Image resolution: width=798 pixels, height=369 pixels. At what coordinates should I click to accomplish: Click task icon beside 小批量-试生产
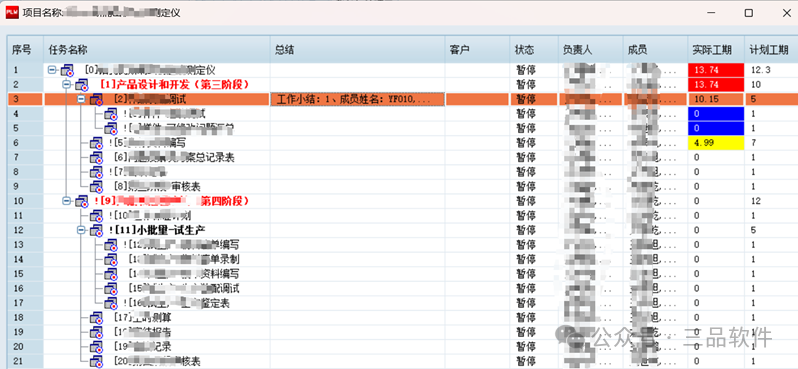click(x=96, y=230)
